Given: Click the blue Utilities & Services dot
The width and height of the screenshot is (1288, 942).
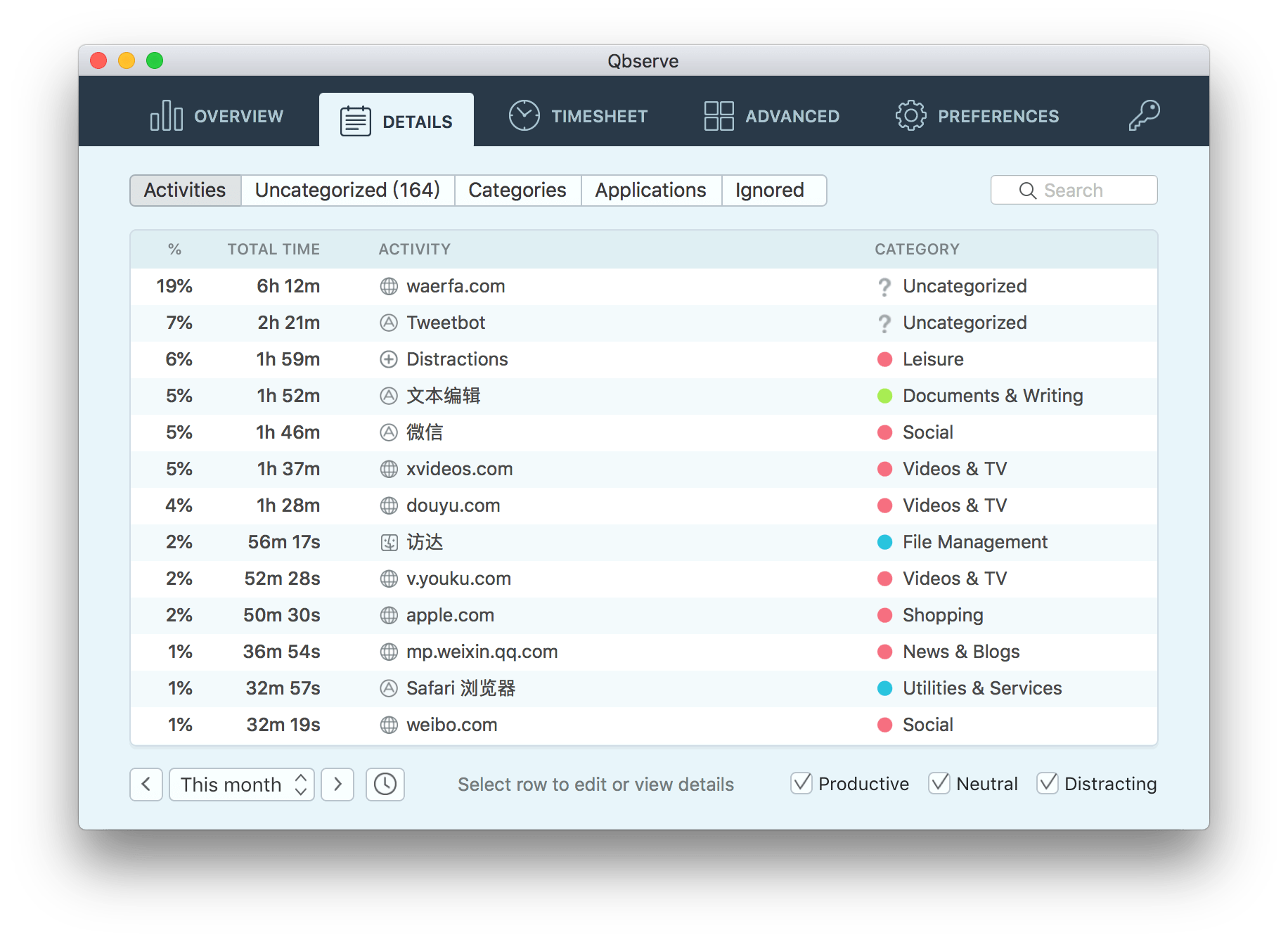Looking at the screenshot, I should coord(884,689).
